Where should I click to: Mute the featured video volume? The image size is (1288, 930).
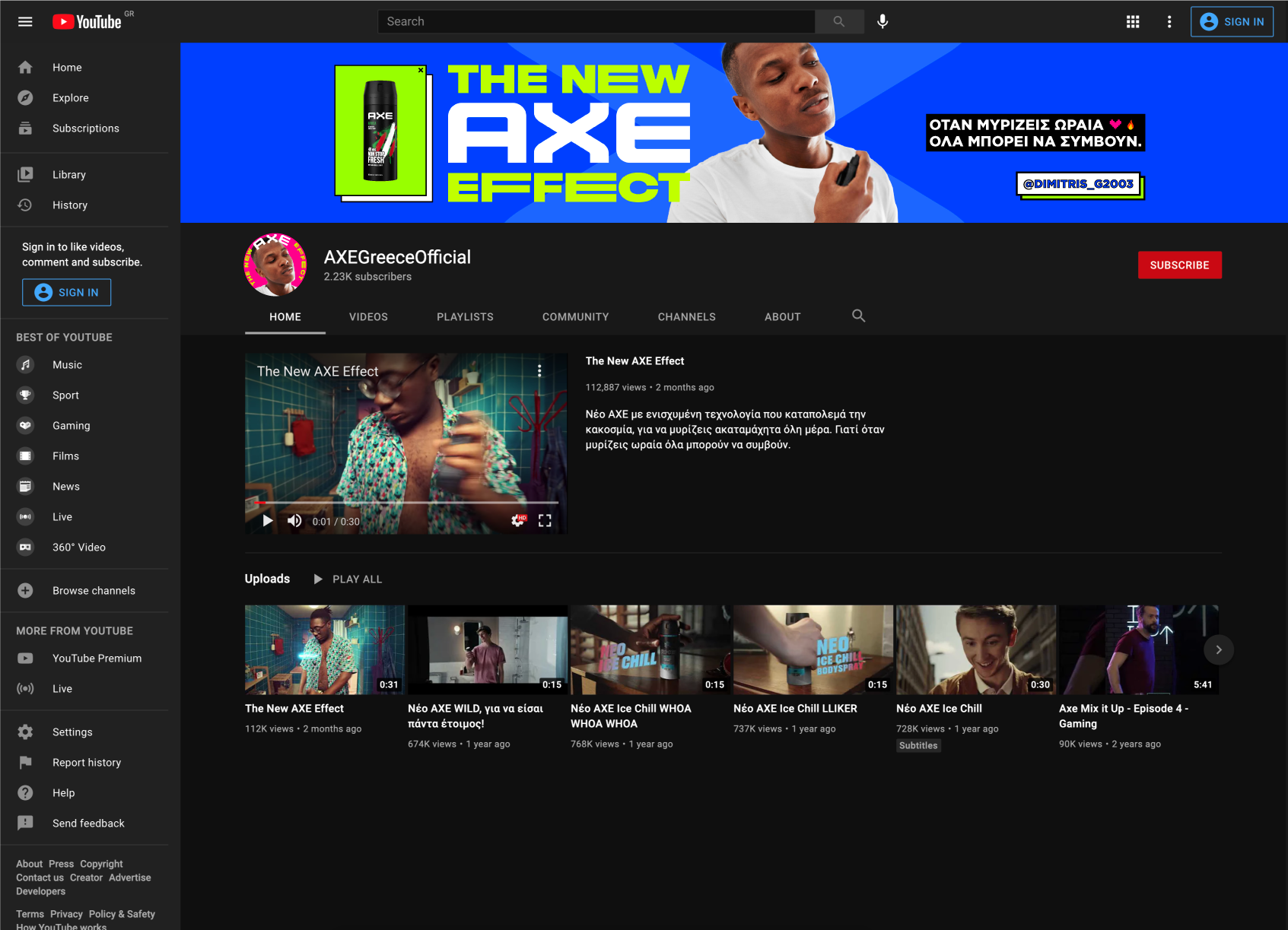294,521
